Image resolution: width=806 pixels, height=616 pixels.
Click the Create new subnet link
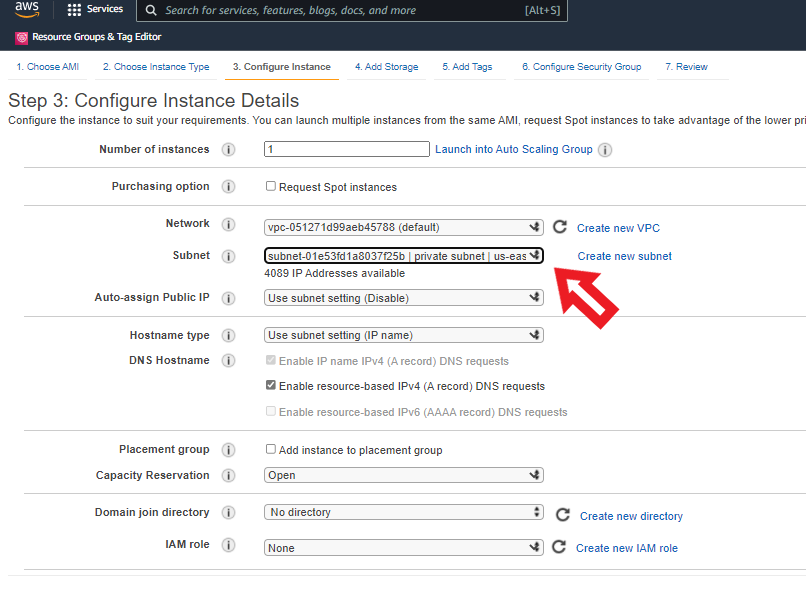[x=624, y=256]
